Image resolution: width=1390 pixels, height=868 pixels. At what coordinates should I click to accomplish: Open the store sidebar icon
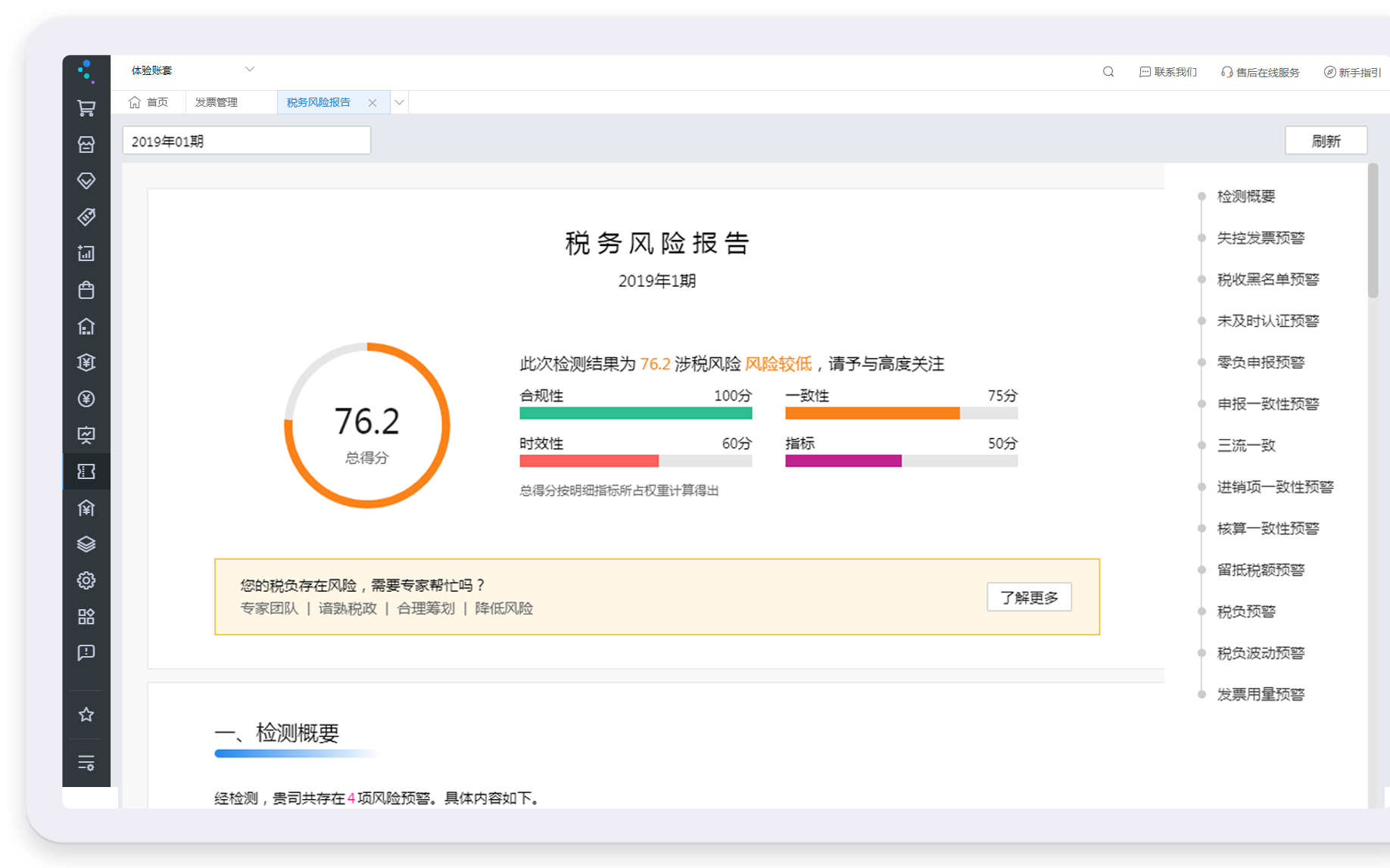tap(86, 145)
